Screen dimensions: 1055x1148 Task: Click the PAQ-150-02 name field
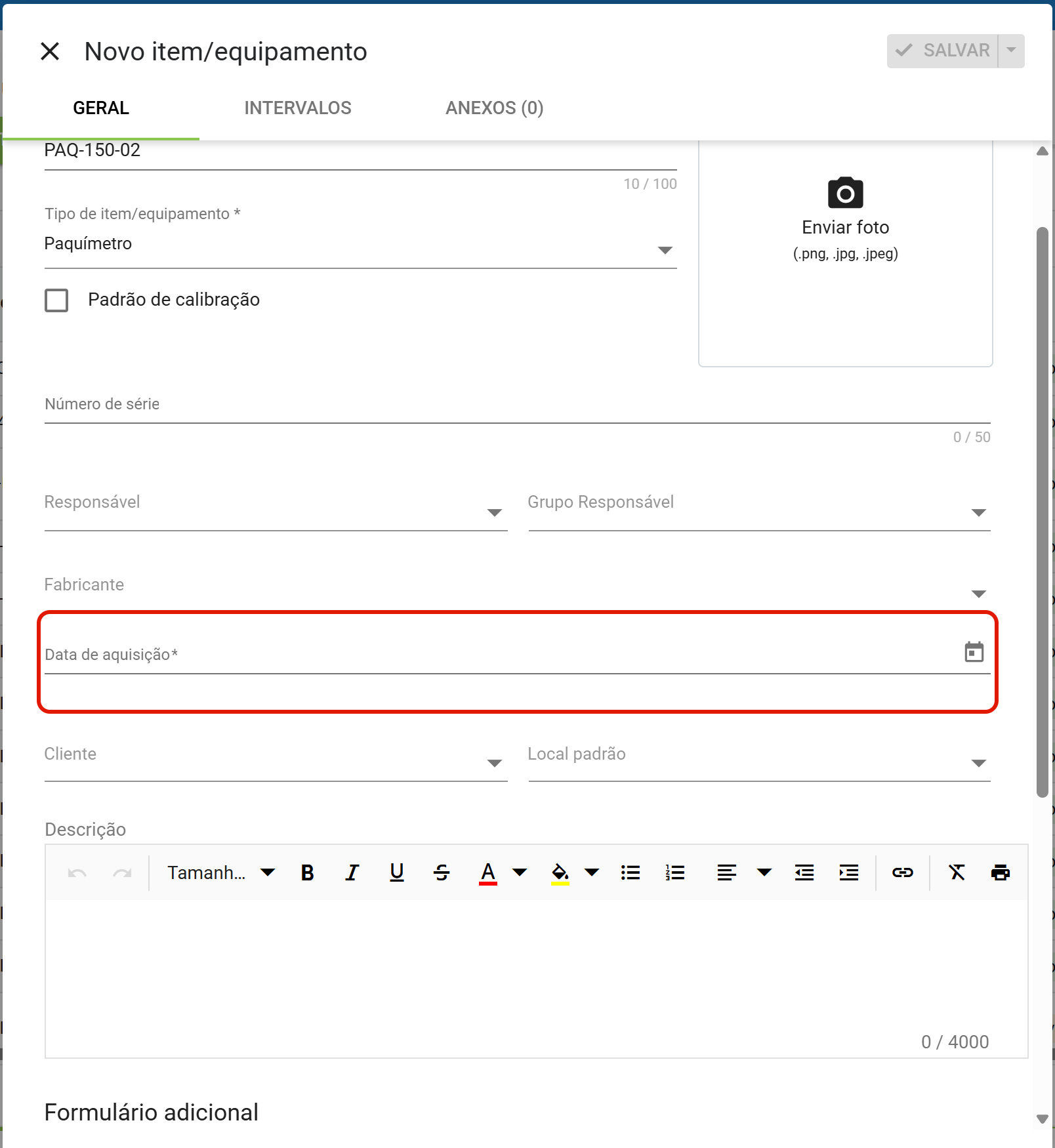pyautogui.click(x=360, y=152)
